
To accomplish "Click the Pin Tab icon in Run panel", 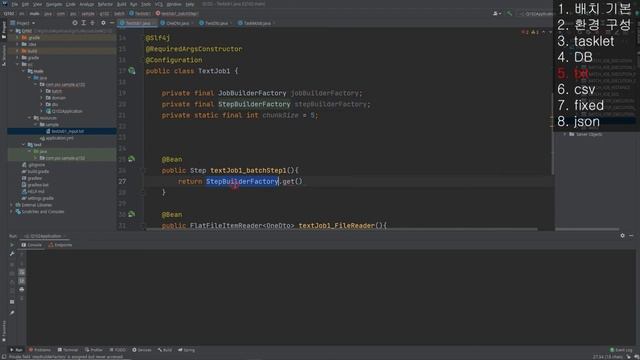I will point(12,313).
